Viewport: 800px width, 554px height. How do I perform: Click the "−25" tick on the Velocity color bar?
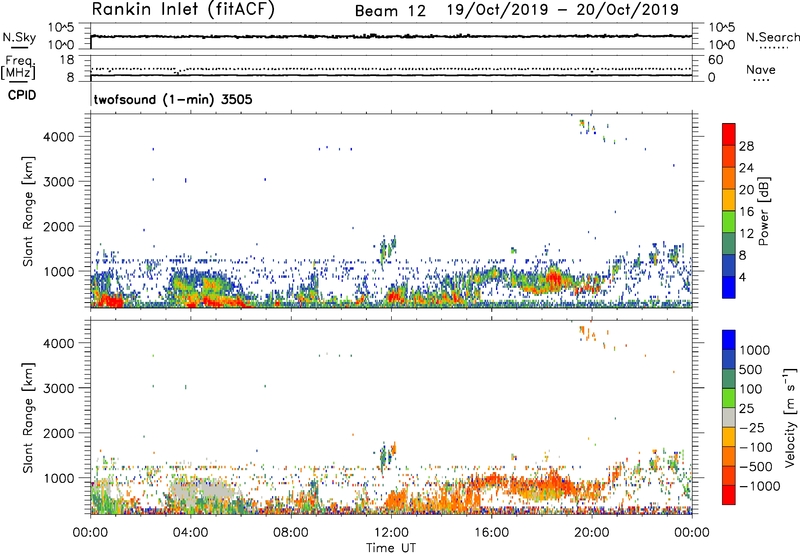click(x=751, y=427)
